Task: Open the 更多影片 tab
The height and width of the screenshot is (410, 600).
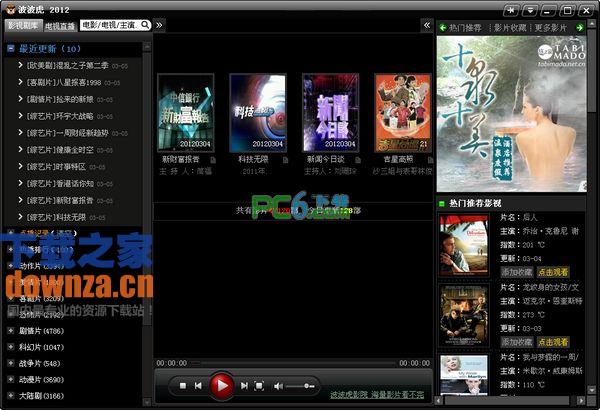Action: pyautogui.click(x=551, y=28)
